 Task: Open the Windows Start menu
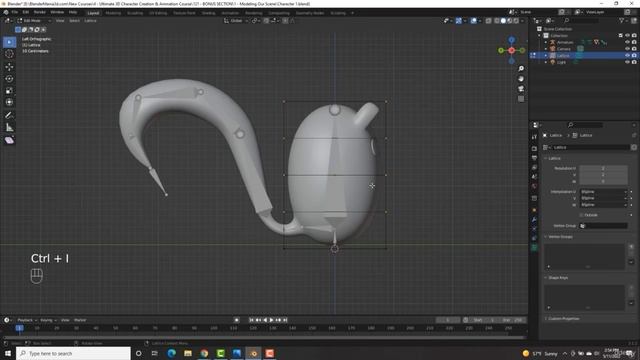point(8,353)
